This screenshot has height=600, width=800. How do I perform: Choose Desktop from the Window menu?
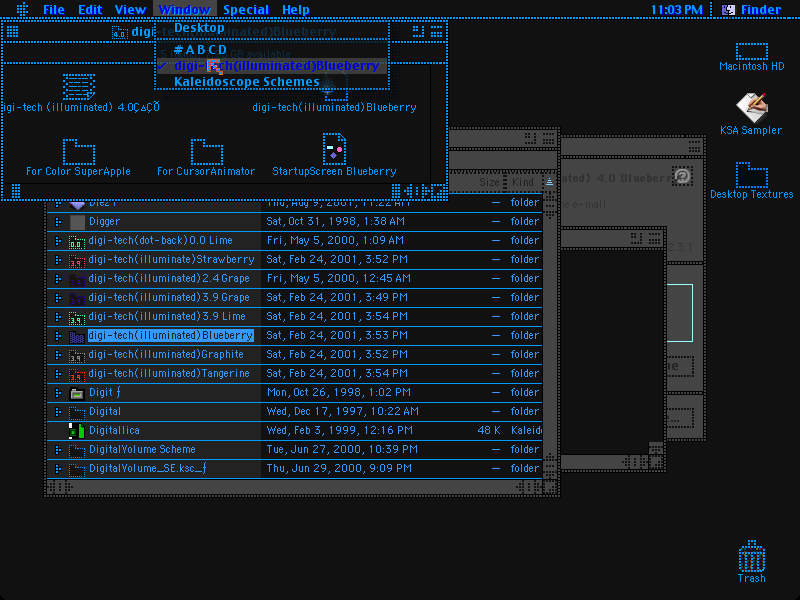[272, 28]
